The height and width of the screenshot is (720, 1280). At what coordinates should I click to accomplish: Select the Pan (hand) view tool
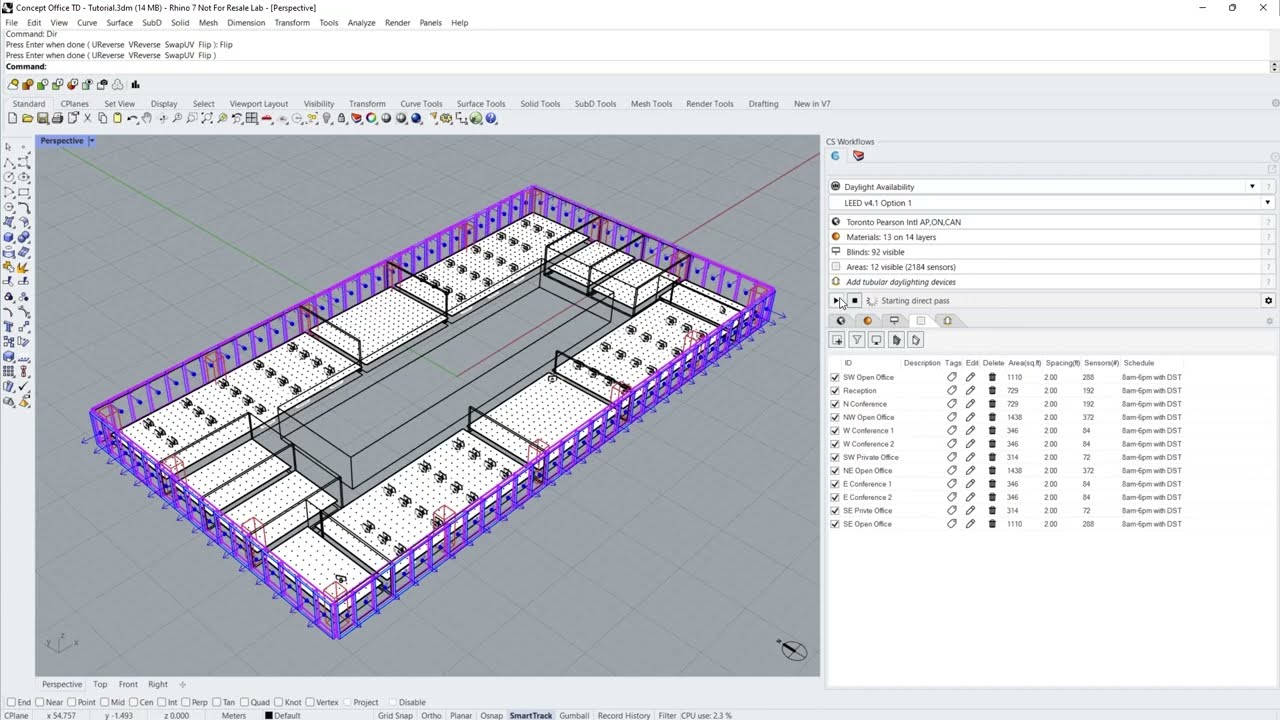pos(147,118)
